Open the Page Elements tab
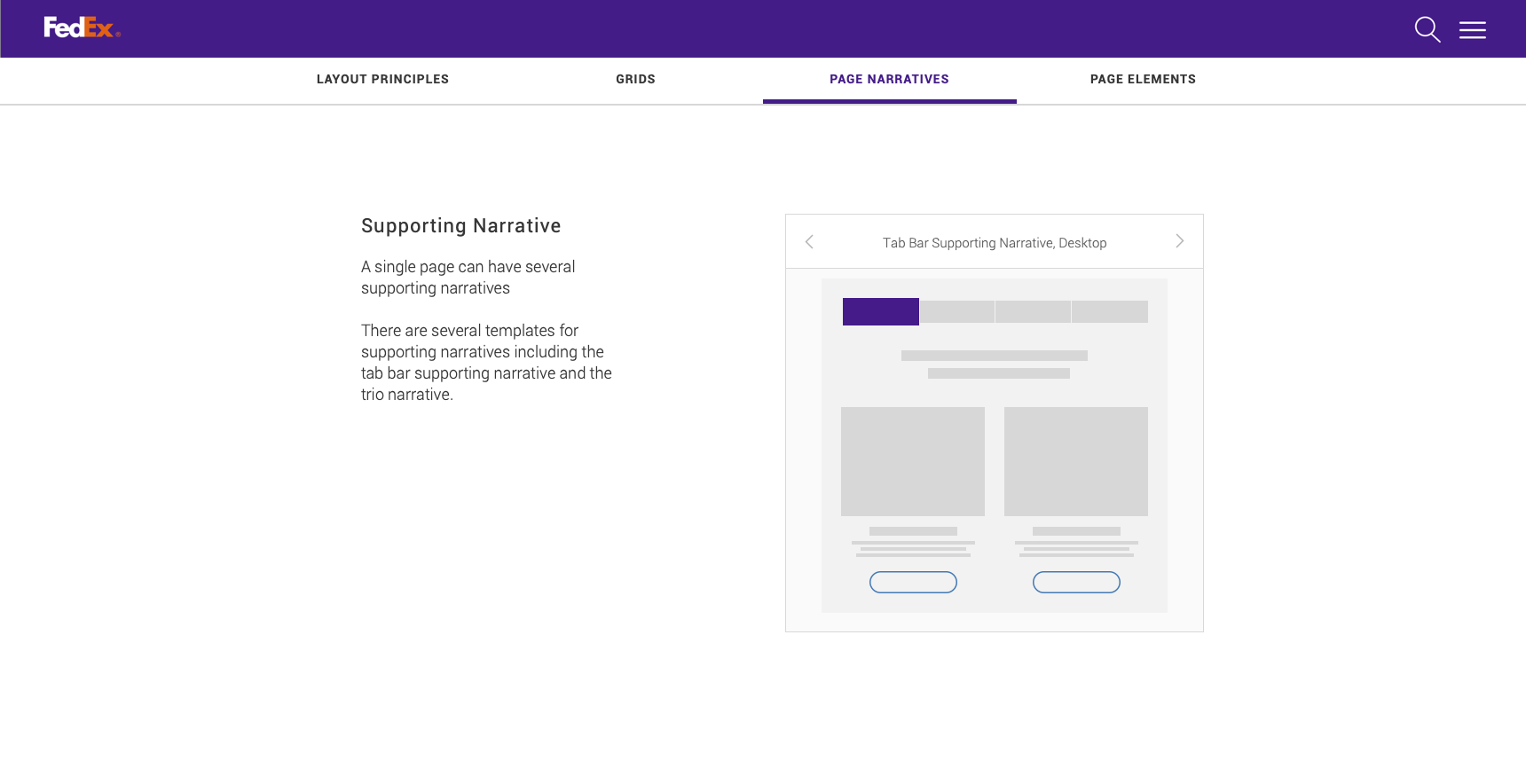 click(1143, 80)
